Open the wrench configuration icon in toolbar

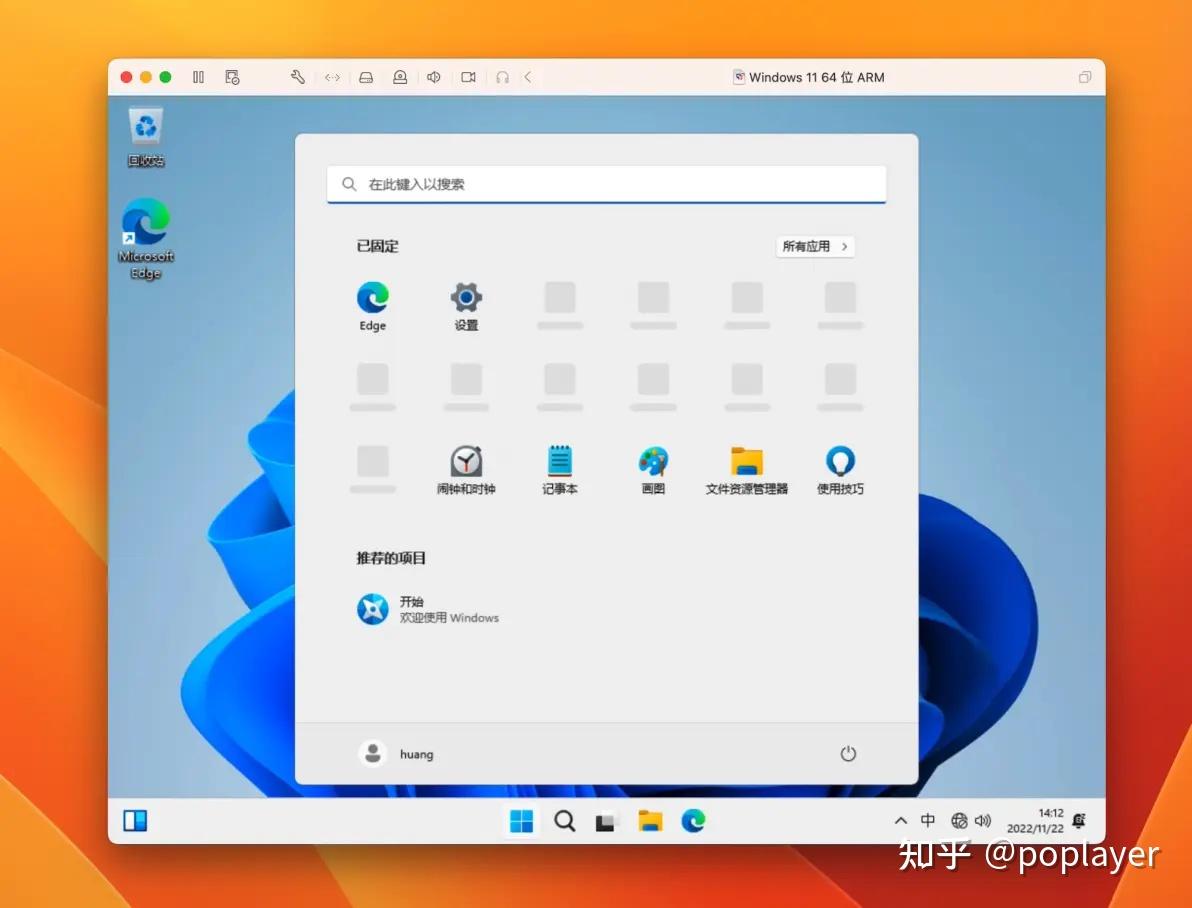coord(297,77)
